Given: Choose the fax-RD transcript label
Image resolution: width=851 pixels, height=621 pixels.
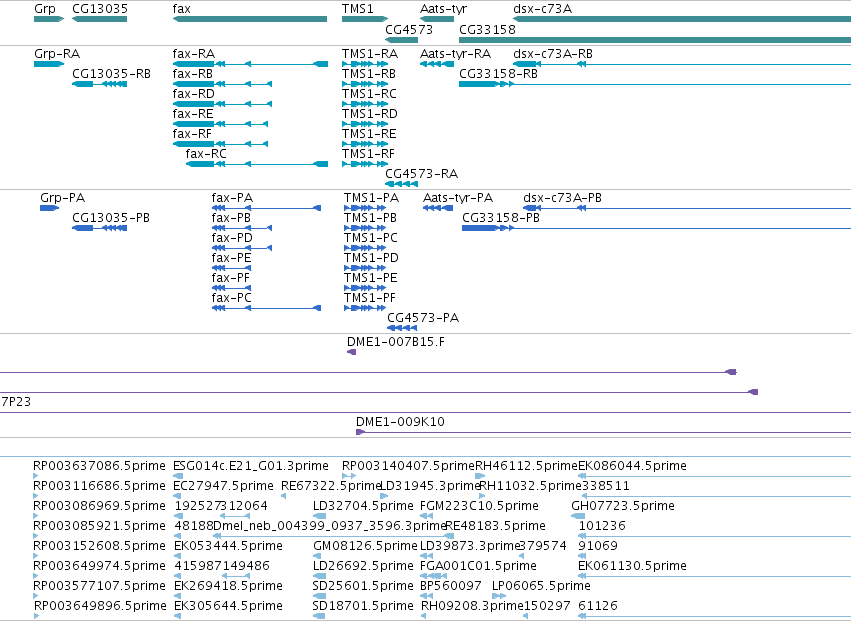Looking at the screenshot, I should (x=194, y=94).
